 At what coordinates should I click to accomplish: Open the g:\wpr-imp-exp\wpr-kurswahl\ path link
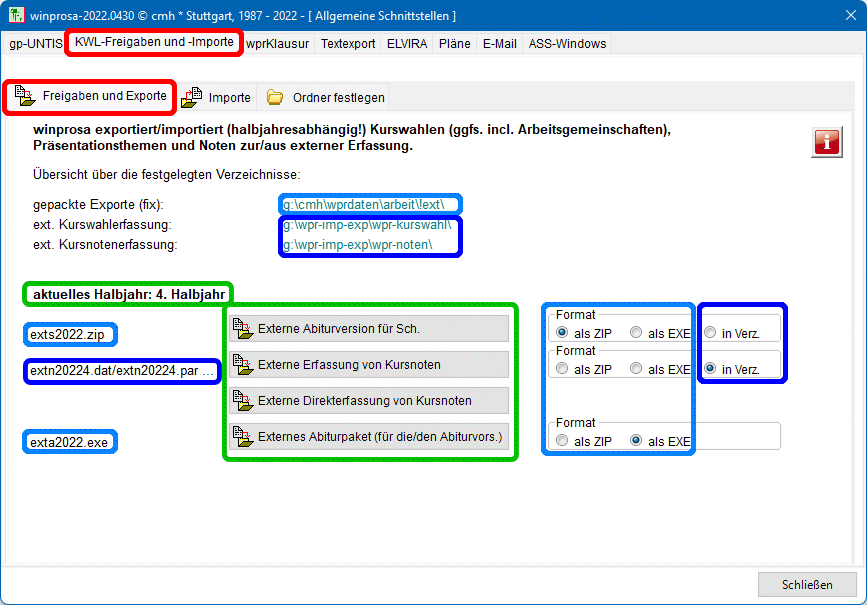(x=368, y=225)
